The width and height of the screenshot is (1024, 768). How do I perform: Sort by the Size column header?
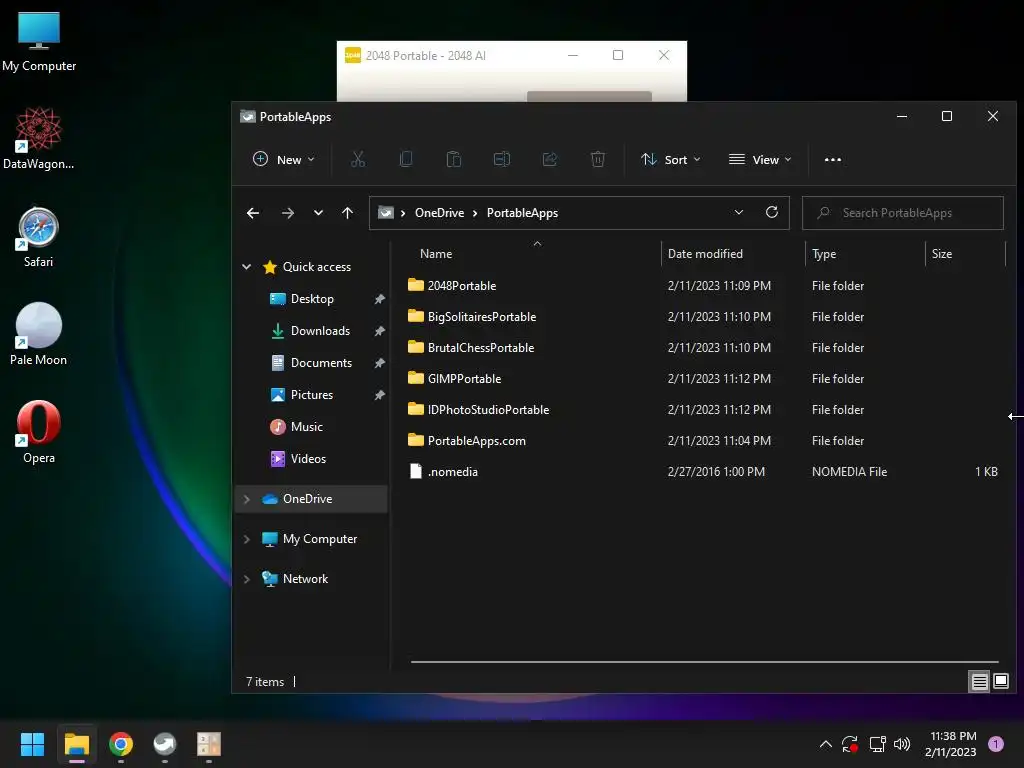(965, 254)
